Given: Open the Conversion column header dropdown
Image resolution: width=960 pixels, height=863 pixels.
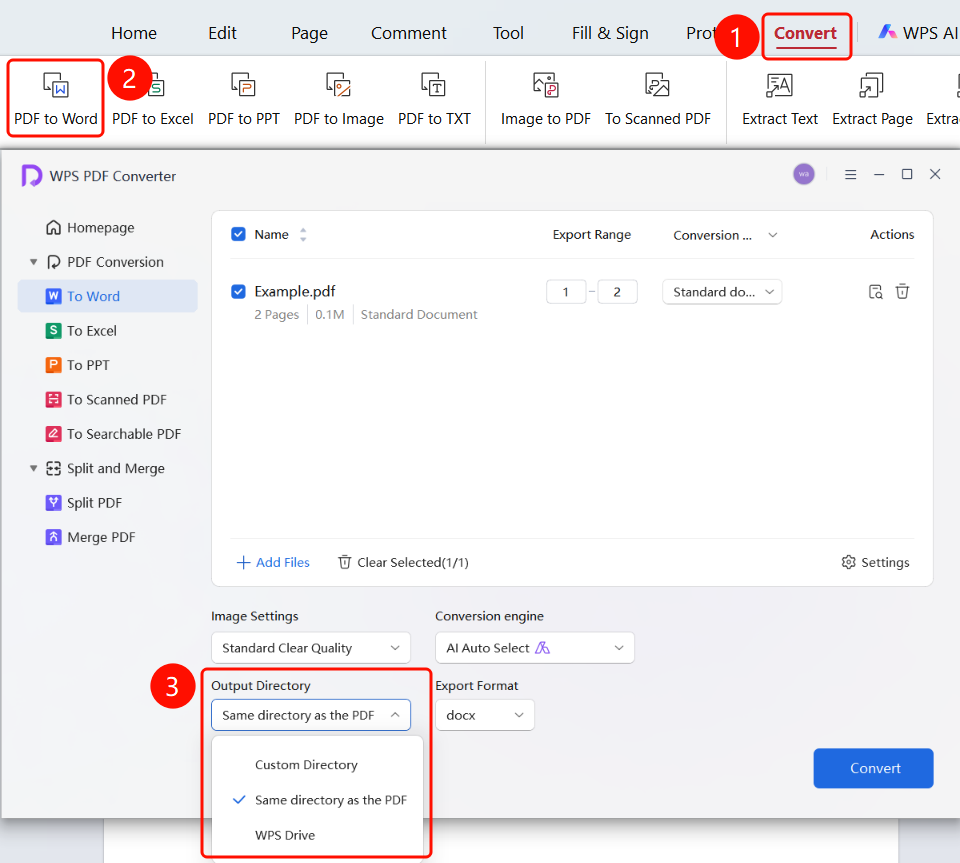Looking at the screenshot, I should point(773,235).
